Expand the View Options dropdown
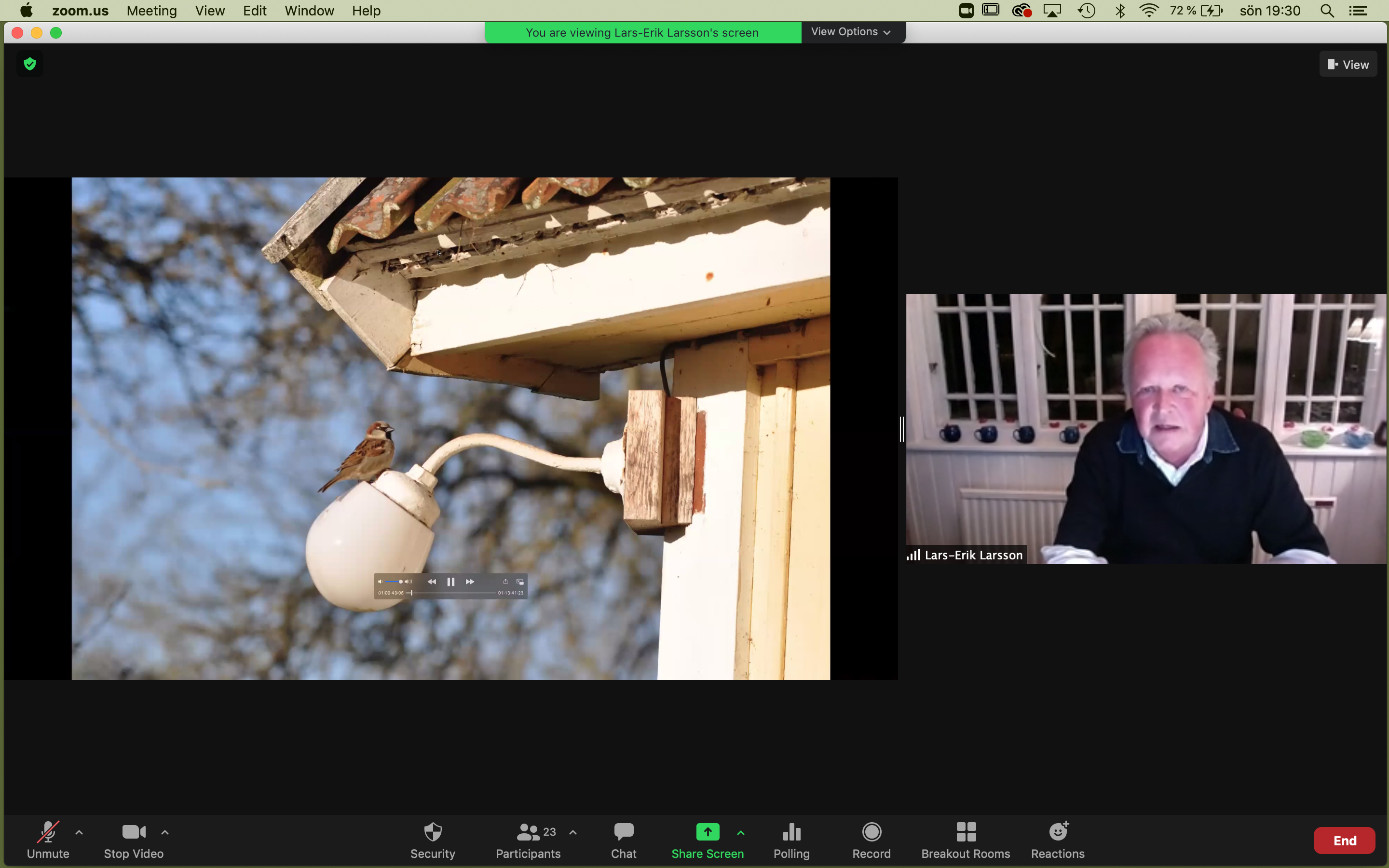This screenshot has width=1389, height=868. pos(851,32)
